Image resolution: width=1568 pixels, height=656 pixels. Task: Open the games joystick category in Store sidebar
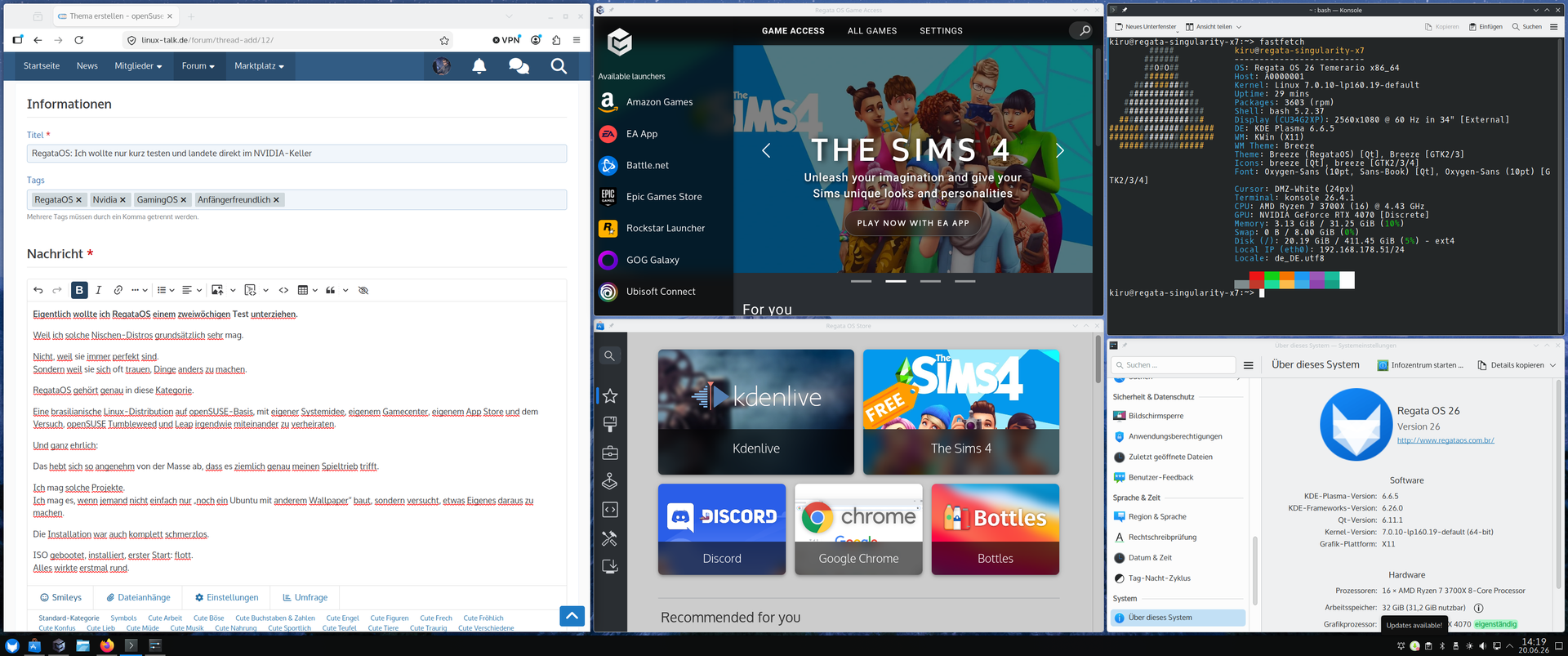610,481
